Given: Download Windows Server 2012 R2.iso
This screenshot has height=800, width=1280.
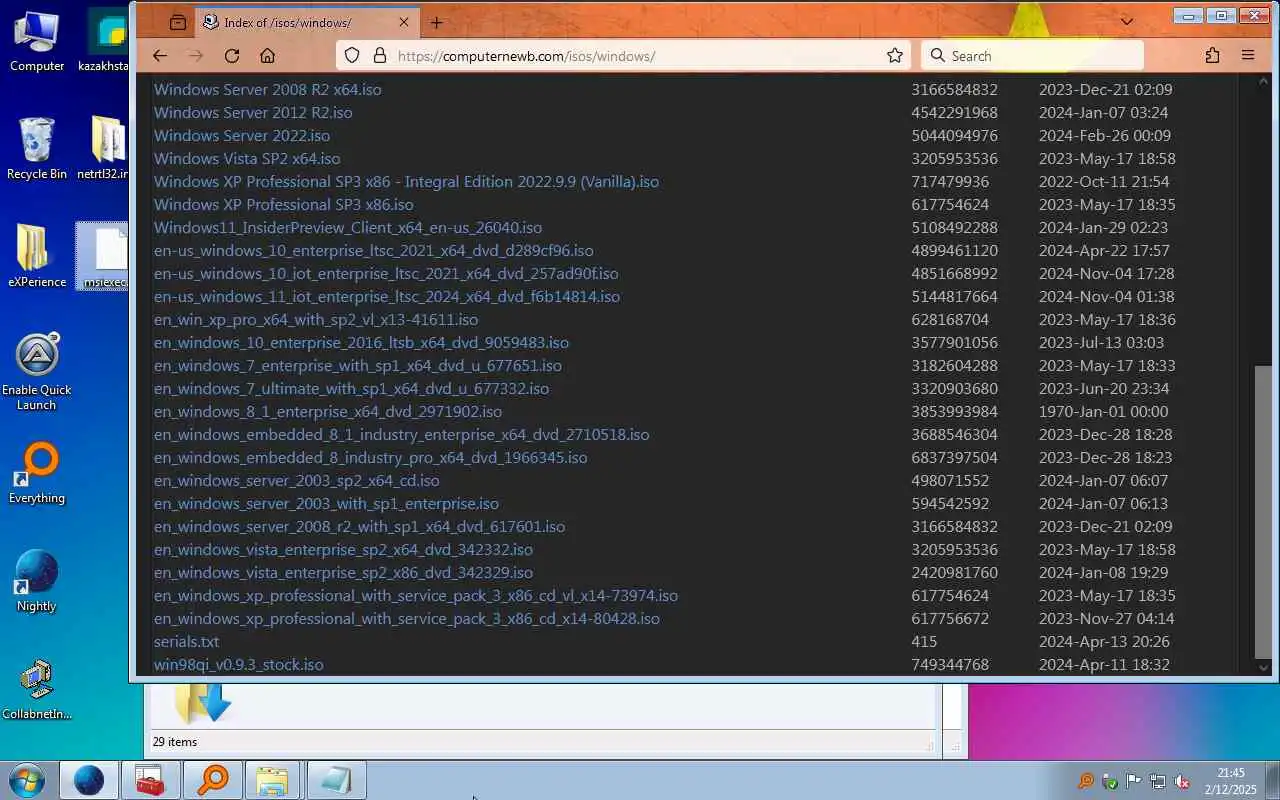Looking at the screenshot, I should click(253, 112).
